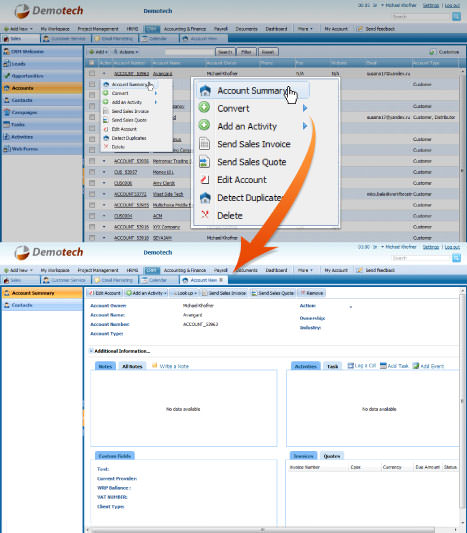Open Contacts in the lower left sidebar
This screenshot has width=467, height=533.
[x=42, y=305]
